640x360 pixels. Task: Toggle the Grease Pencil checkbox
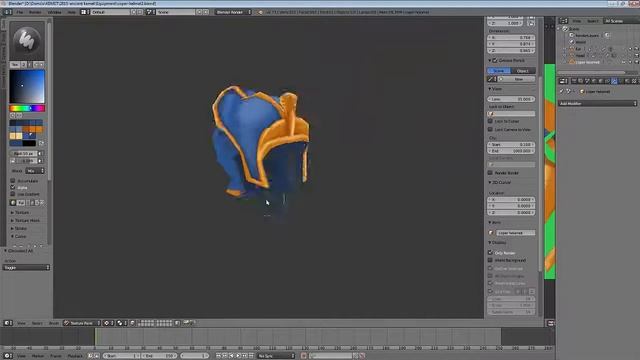click(495, 60)
